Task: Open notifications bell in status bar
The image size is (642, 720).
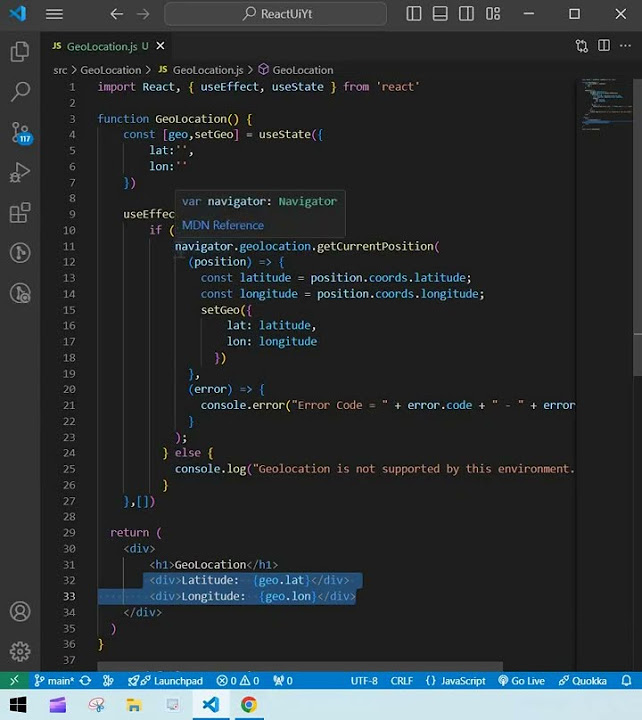Action: 626,681
